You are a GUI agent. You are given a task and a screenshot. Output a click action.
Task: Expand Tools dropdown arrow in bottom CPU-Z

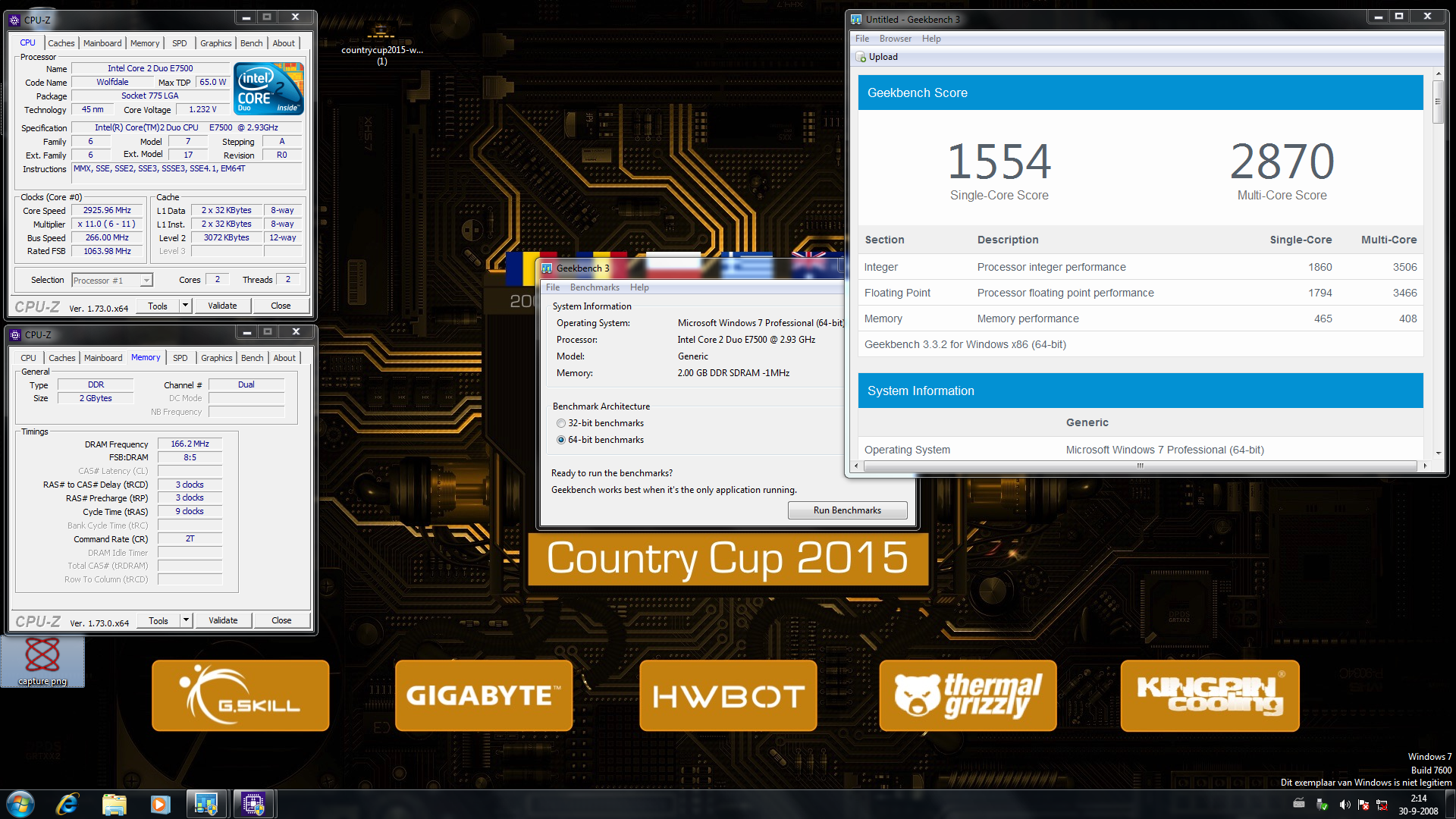pyautogui.click(x=186, y=620)
